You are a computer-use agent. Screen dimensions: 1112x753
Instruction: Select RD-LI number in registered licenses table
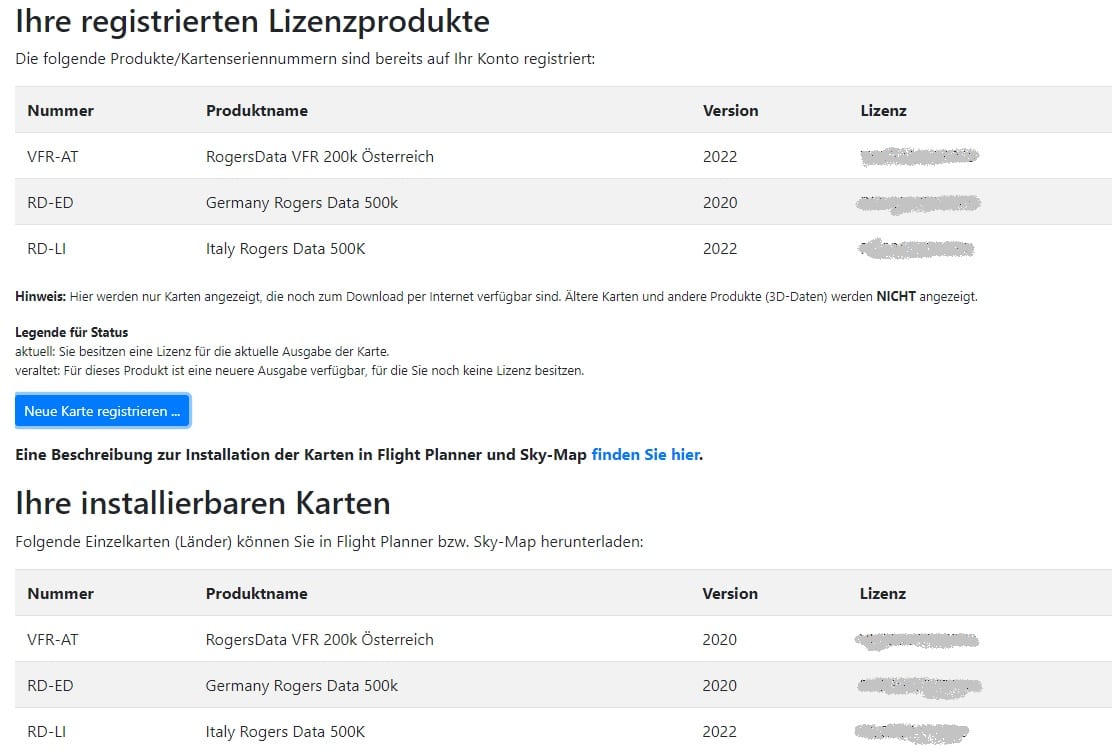pos(46,248)
